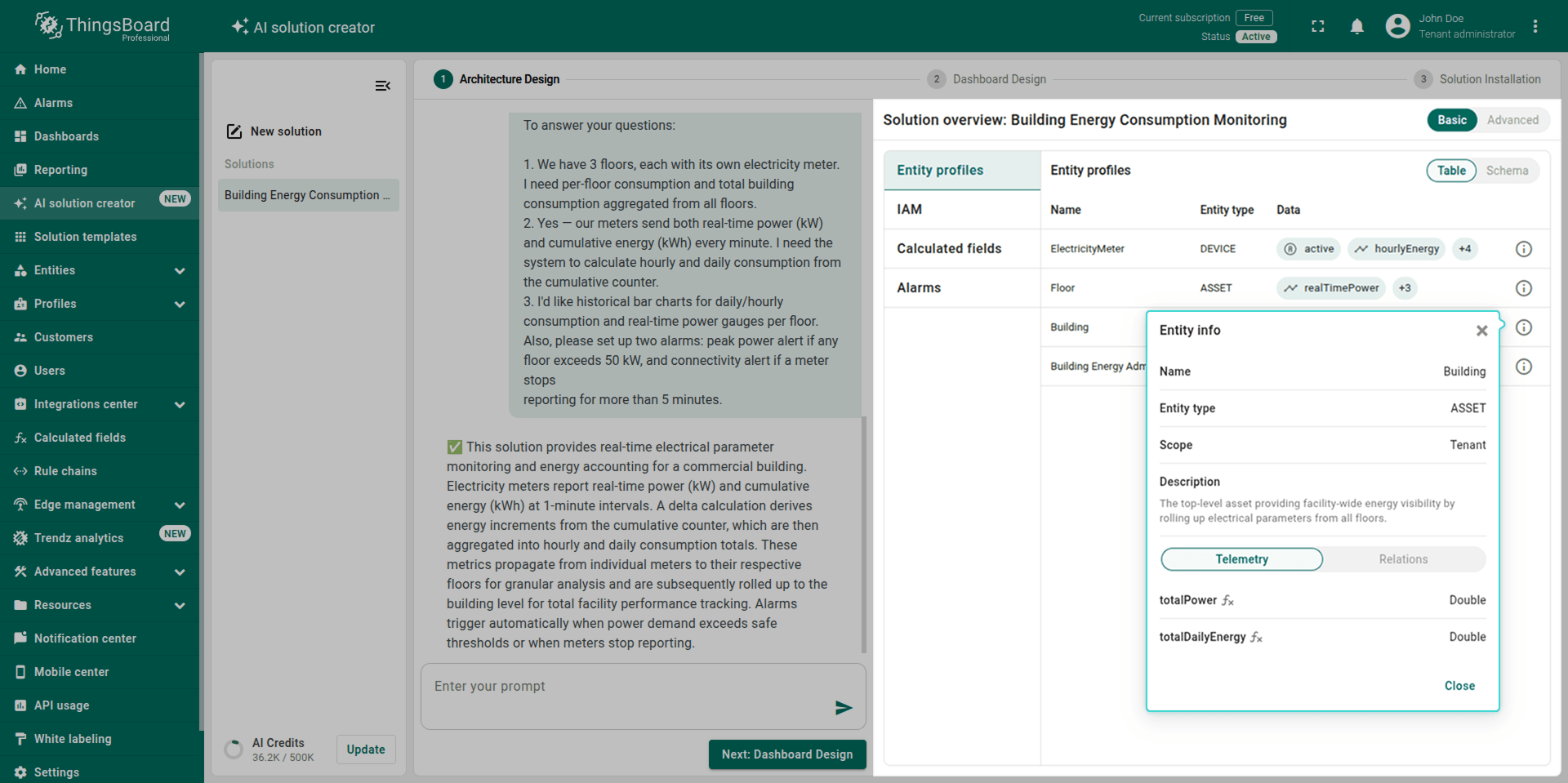Switch entity profiles to Schema view
Screen dimensions: 1568x783
click(1506, 171)
